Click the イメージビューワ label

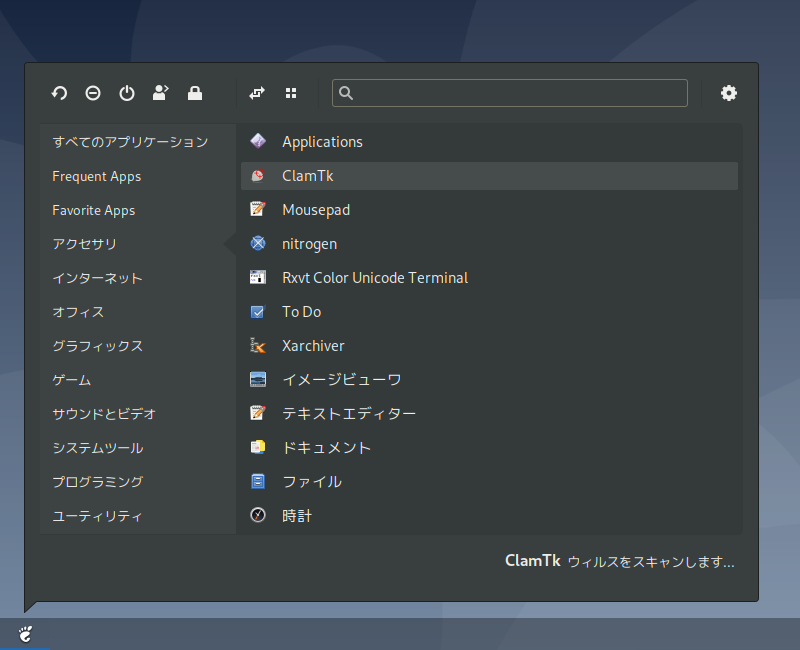click(x=342, y=380)
